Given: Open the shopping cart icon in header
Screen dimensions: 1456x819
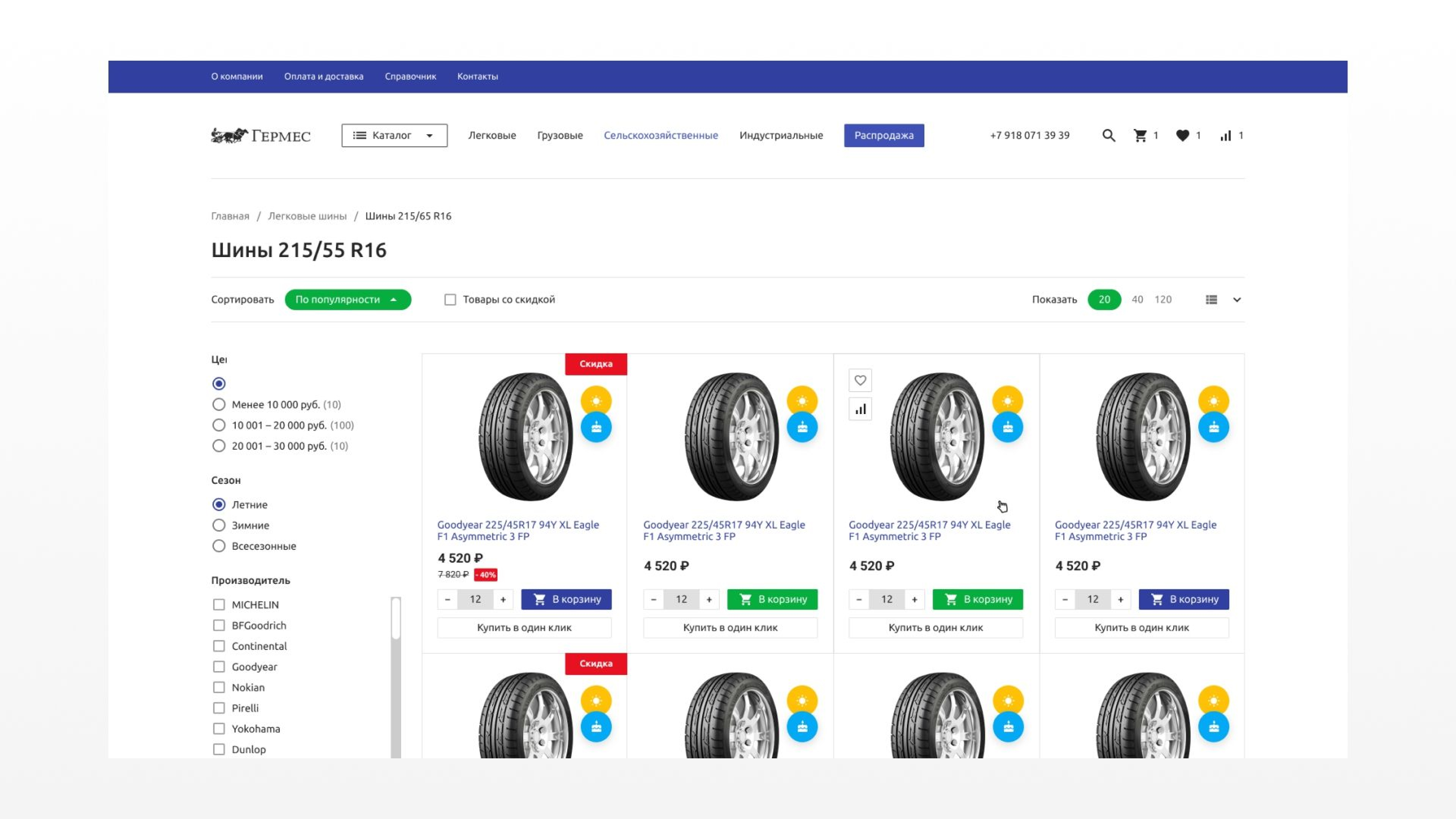Looking at the screenshot, I should (x=1140, y=136).
